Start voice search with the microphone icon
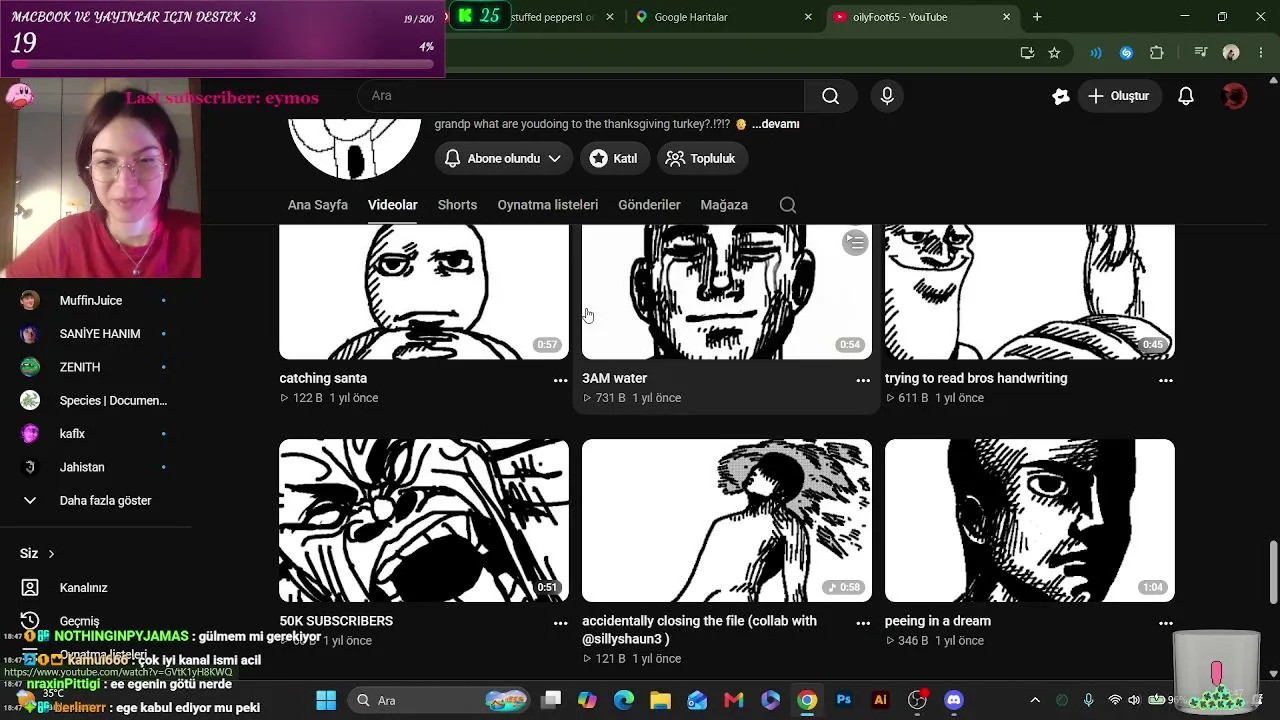The image size is (1280, 720). tap(887, 96)
